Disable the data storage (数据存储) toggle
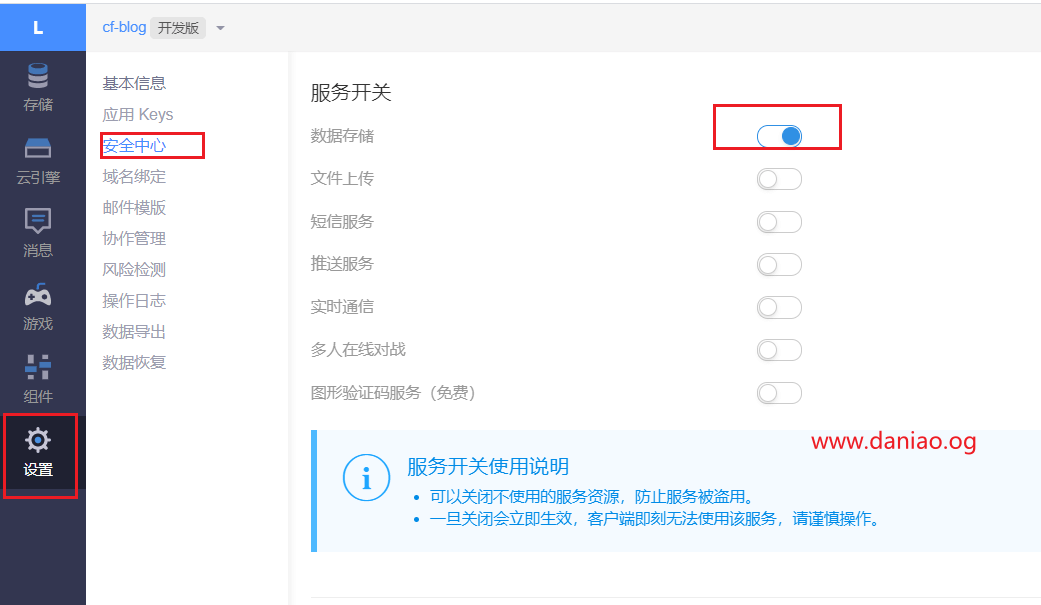This screenshot has width=1041, height=605. click(x=779, y=136)
